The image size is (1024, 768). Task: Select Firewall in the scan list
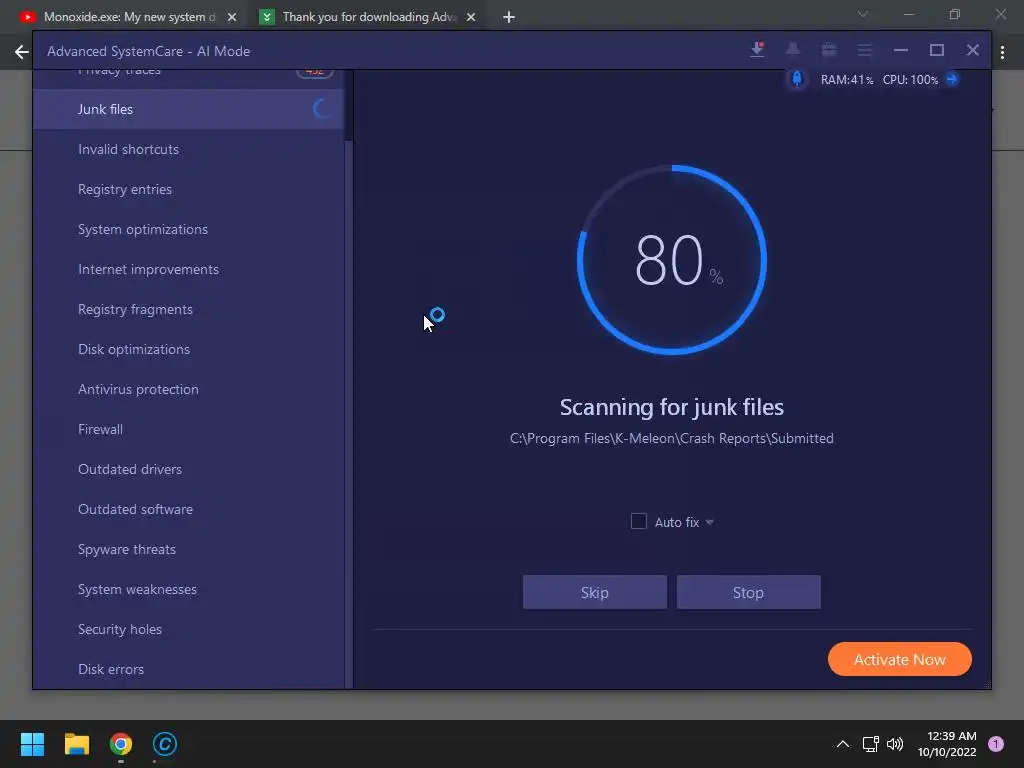188,429
